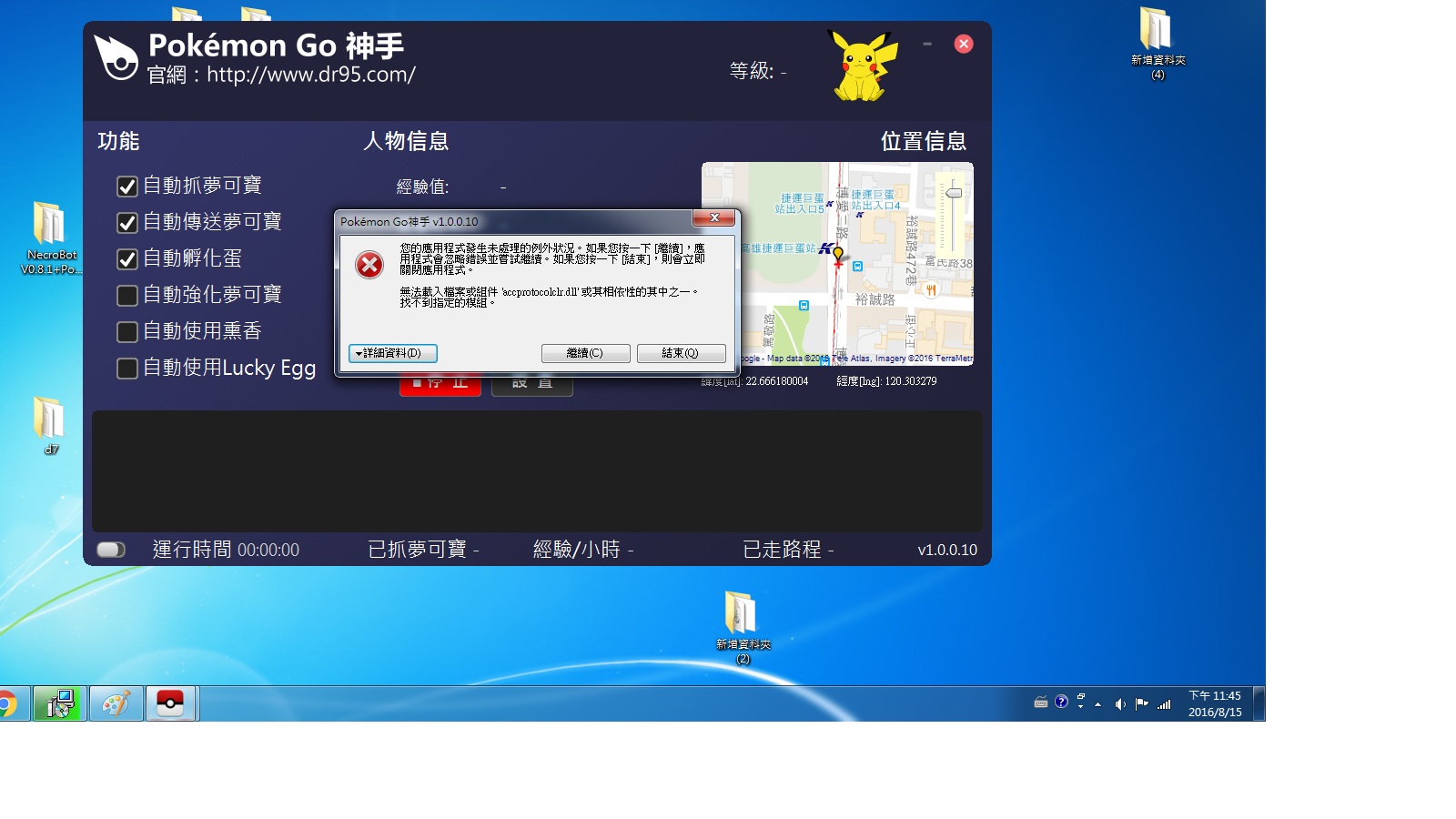1456x819 pixels.
Task: Click 繼續(C) to continue after the error
Action: click(x=585, y=353)
